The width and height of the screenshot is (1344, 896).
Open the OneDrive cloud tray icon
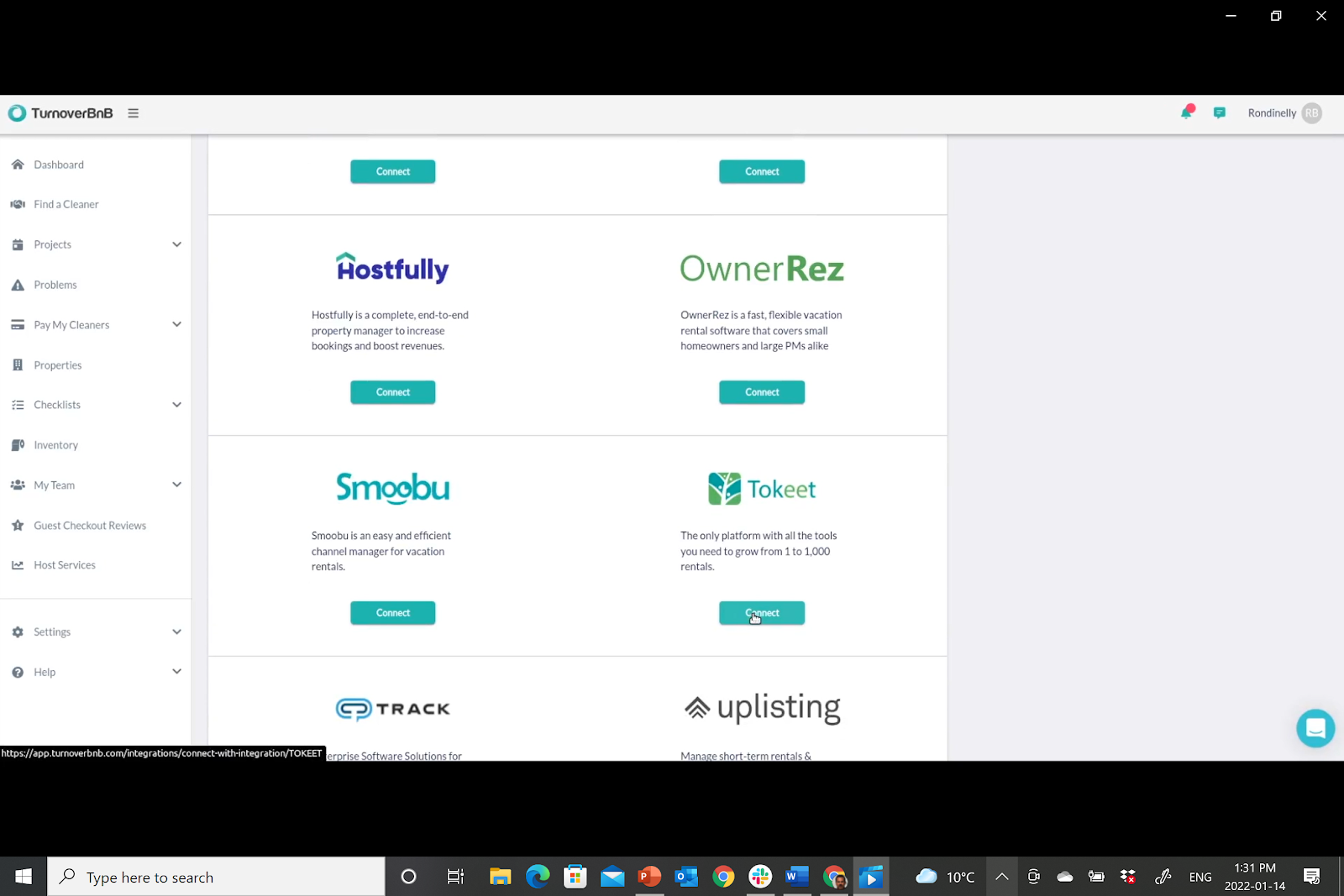point(1065,877)
